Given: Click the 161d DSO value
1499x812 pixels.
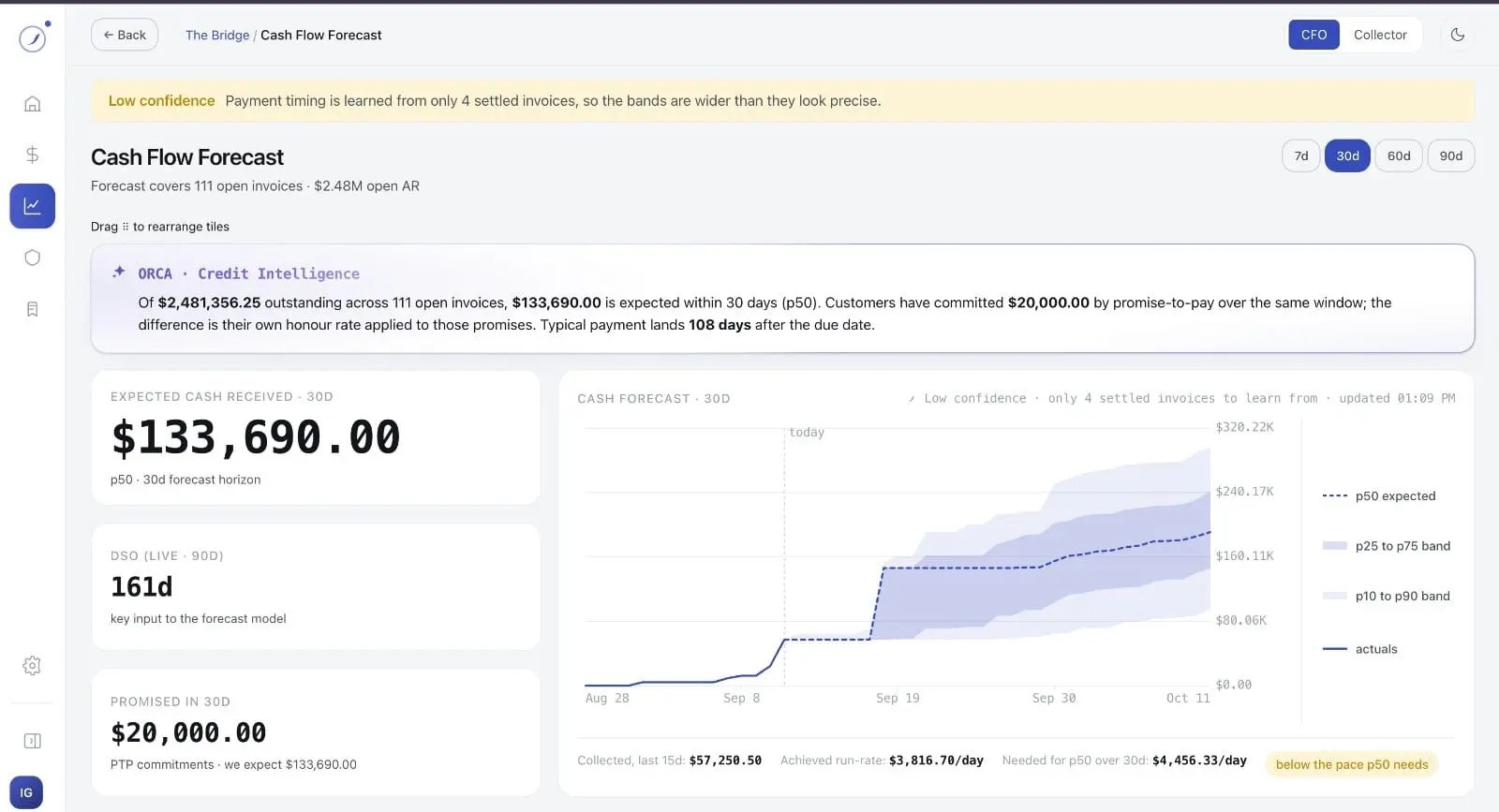Looking at the screenshot, I should tap(141, 586).
